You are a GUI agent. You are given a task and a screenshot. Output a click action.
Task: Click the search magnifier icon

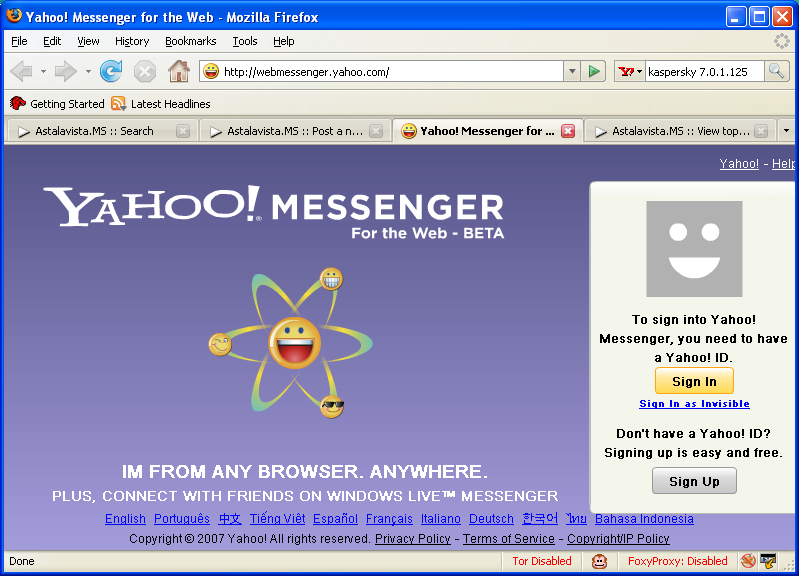[777, 71]
